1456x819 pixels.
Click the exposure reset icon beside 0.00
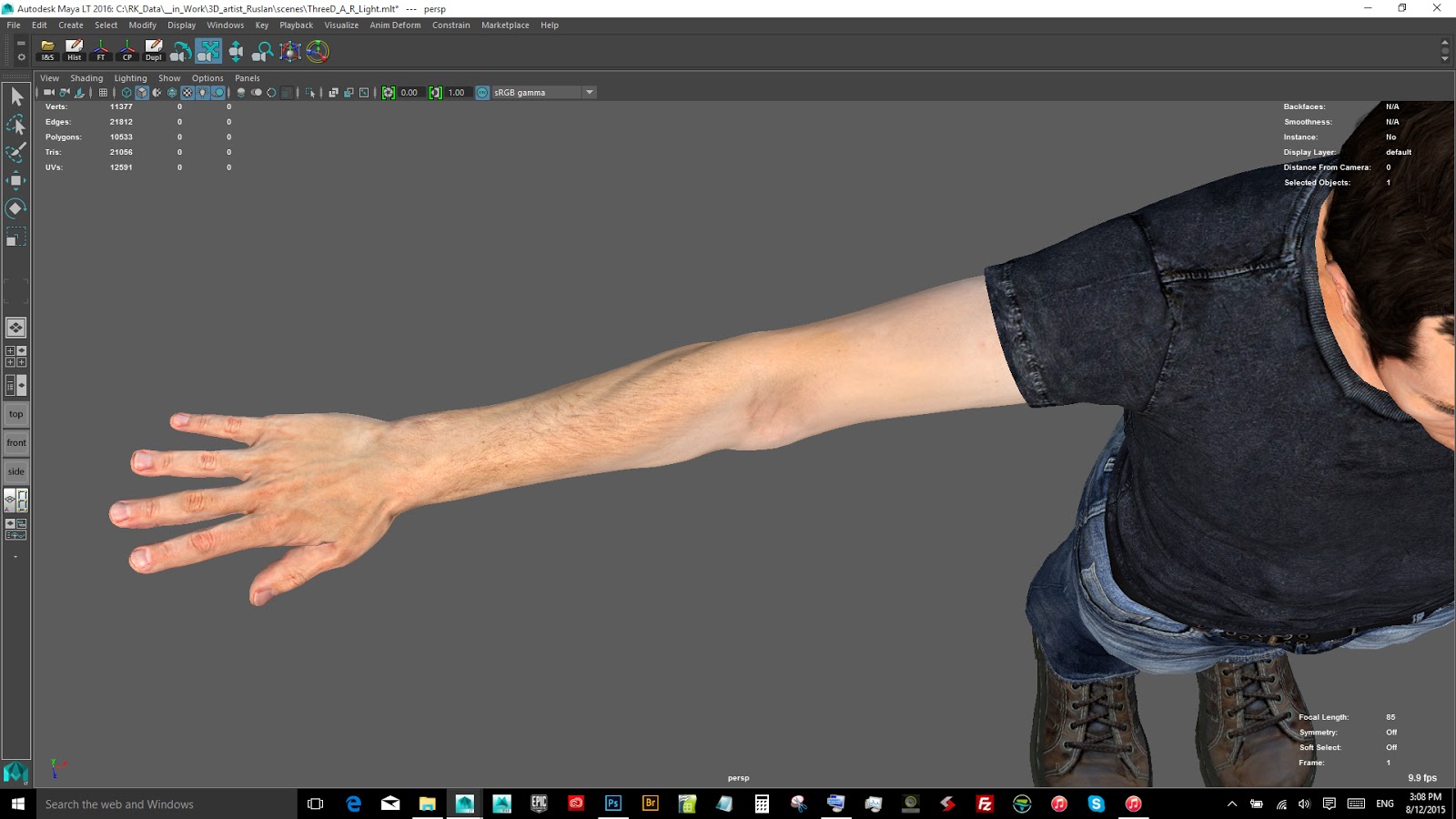[x=389, y=93]
